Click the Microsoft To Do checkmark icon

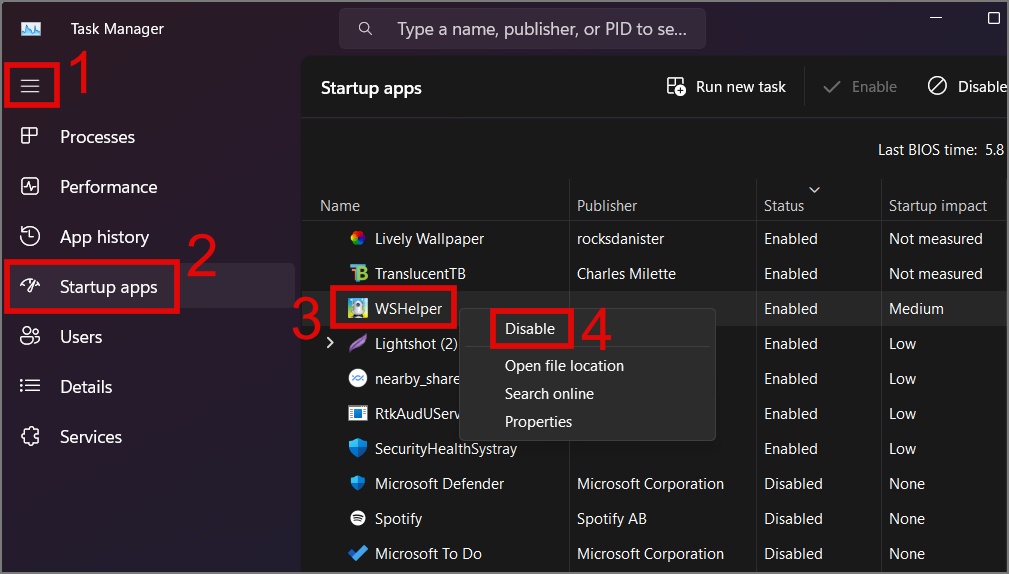(x=358, y=553)
